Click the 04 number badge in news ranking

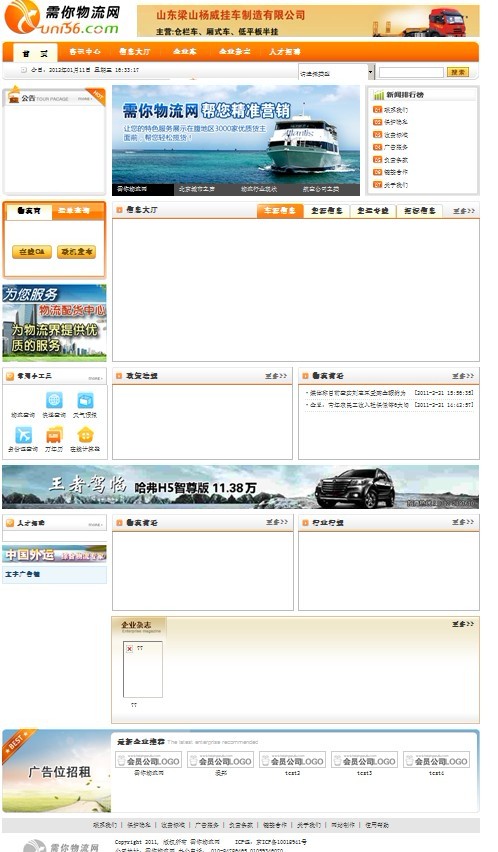click(377, 147)
